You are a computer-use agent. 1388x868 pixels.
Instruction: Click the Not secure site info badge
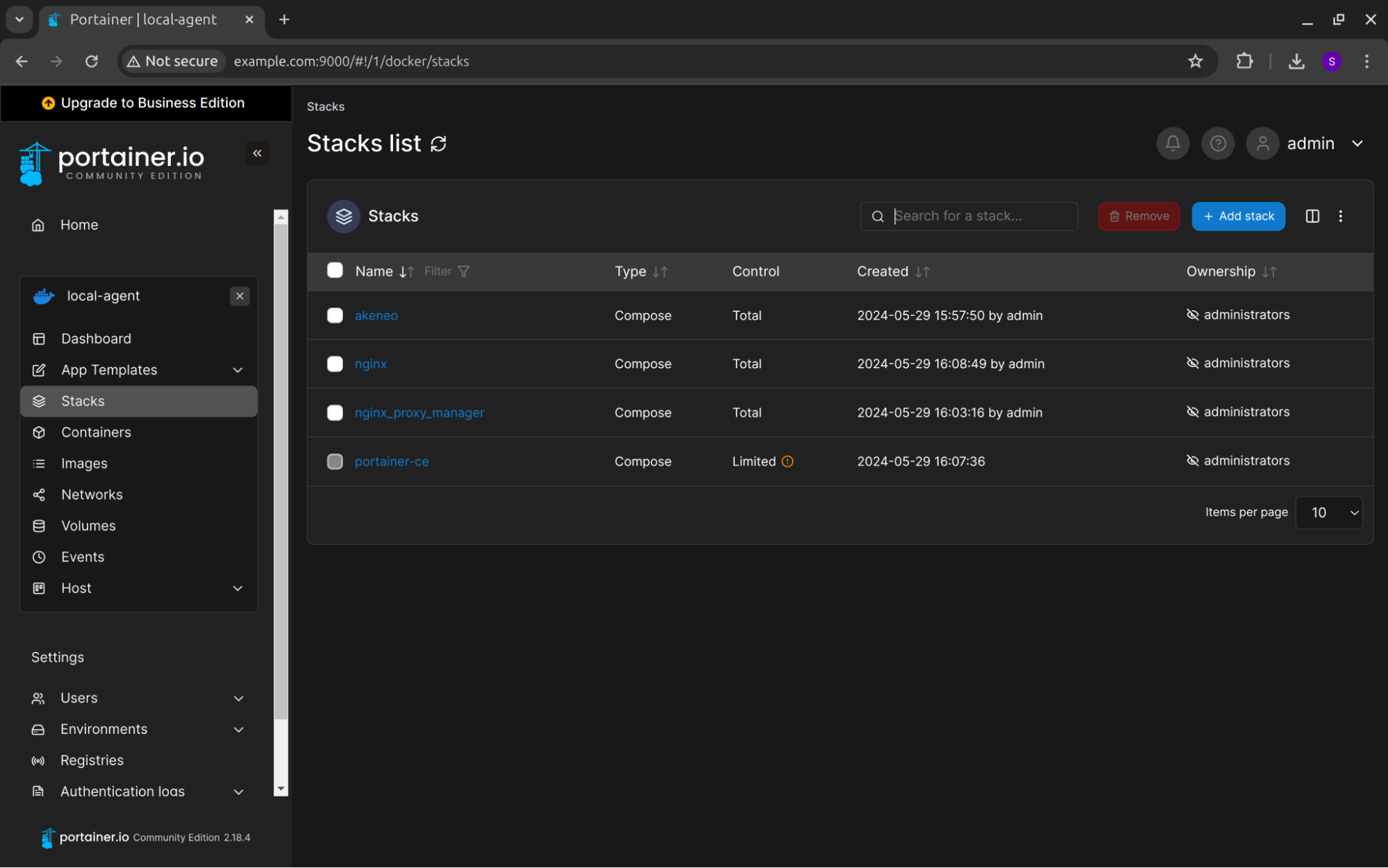click(173, 61)
